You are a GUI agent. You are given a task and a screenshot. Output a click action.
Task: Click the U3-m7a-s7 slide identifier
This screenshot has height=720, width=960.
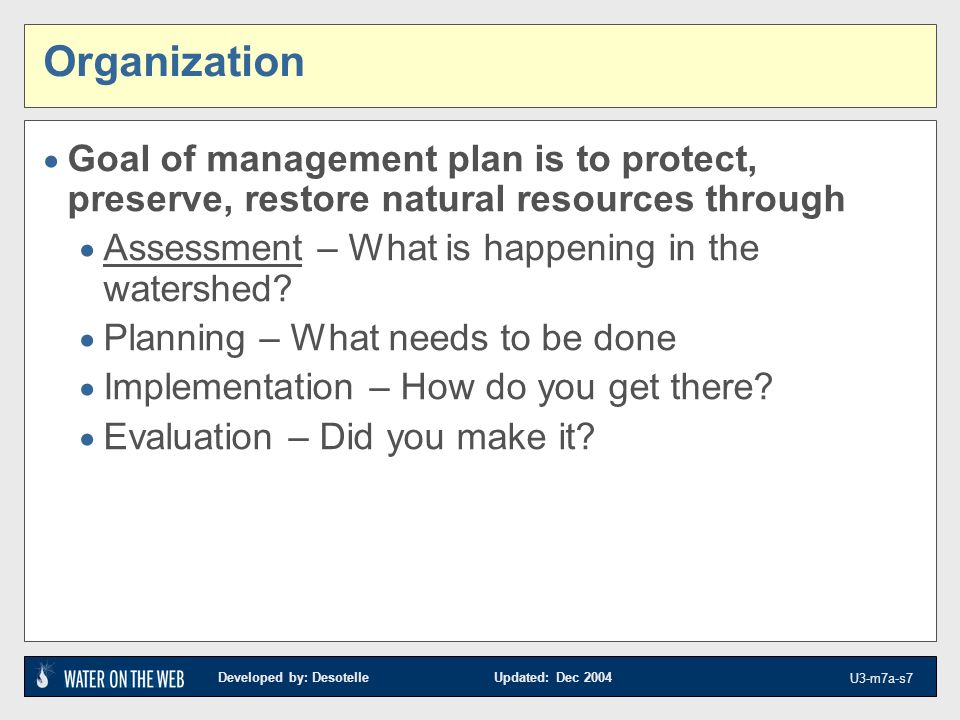pos(881,678)
